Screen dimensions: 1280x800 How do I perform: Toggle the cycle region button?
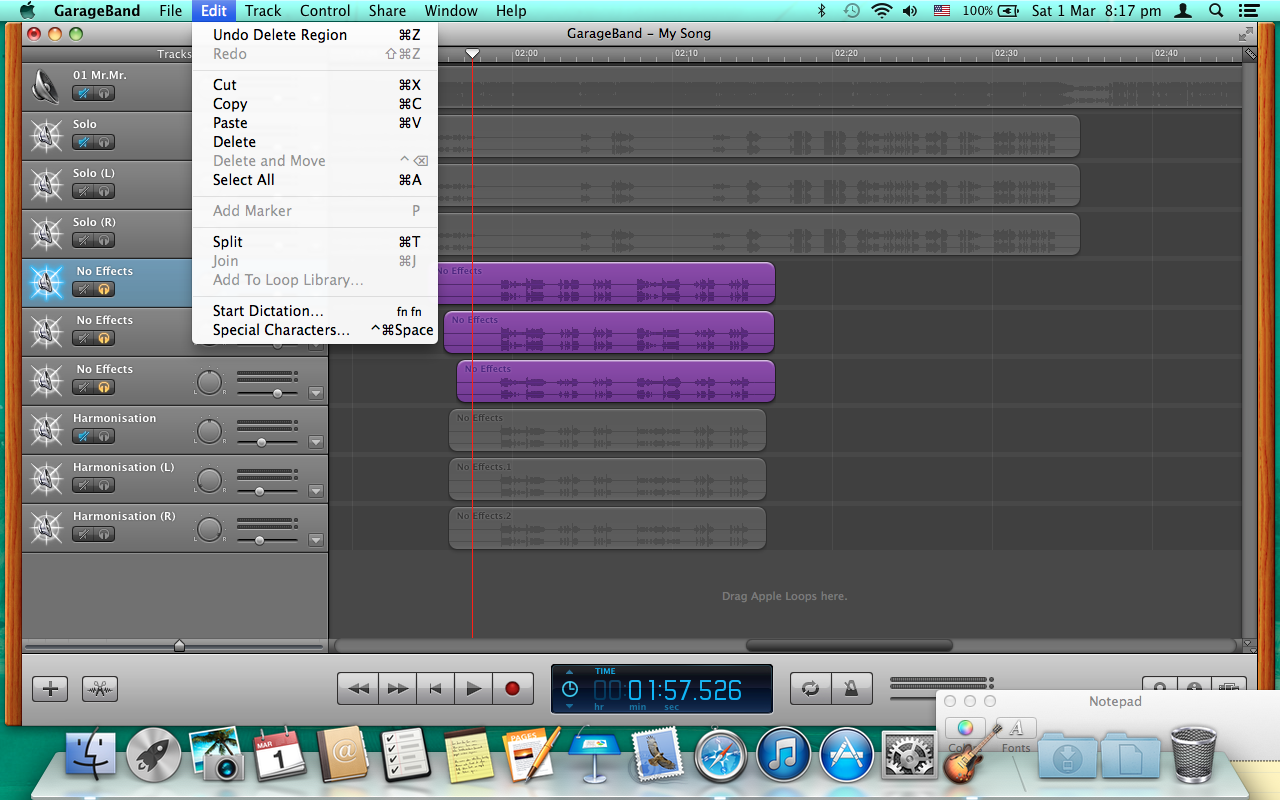811,688
